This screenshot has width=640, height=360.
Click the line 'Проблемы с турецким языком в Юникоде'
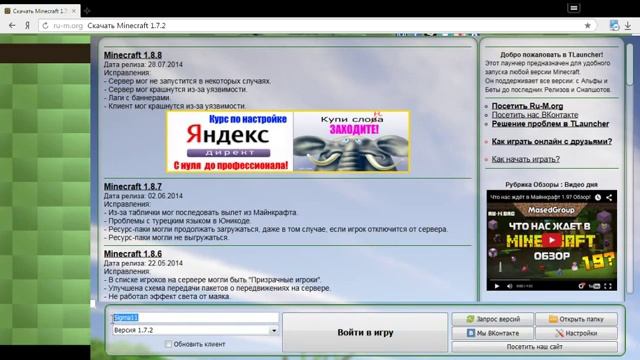[177, 221]
